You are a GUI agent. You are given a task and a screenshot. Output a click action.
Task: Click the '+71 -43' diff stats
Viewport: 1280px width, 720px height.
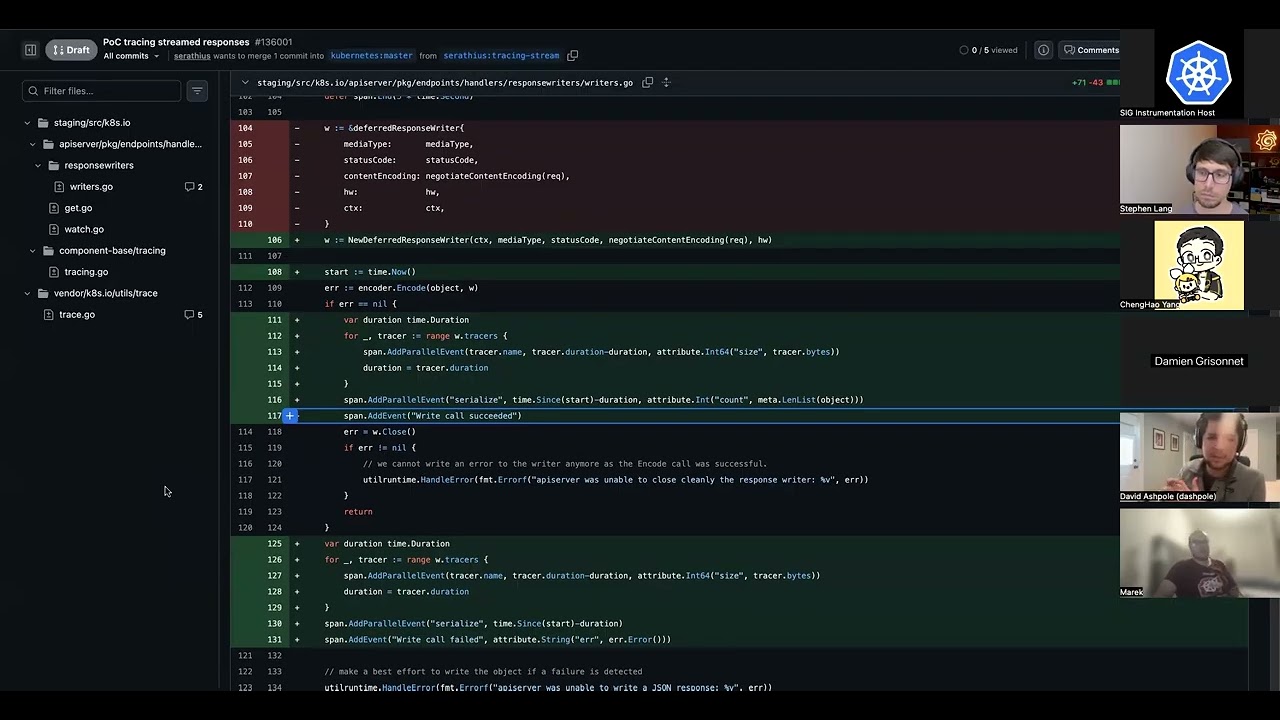pos(1087,83)
